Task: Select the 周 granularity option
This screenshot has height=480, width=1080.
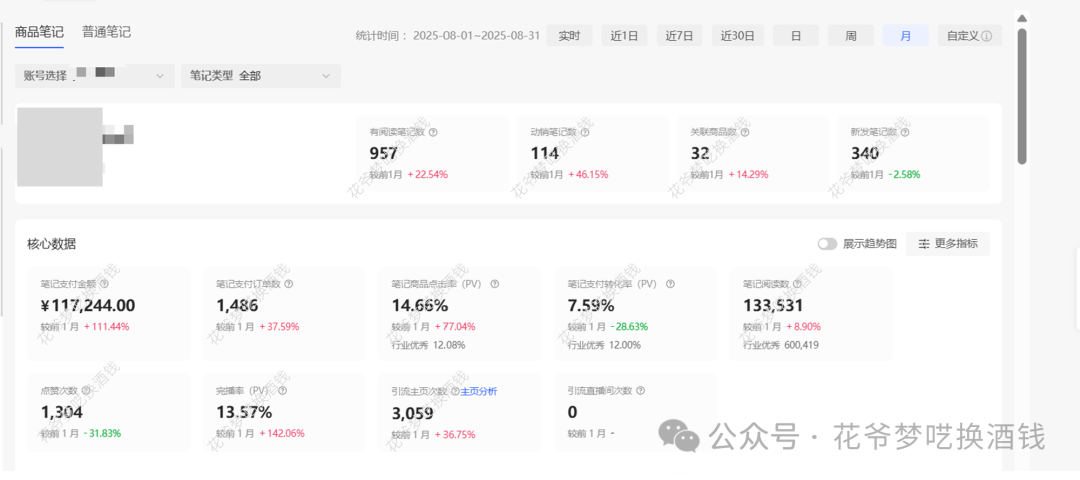Action: coord(851,36)
